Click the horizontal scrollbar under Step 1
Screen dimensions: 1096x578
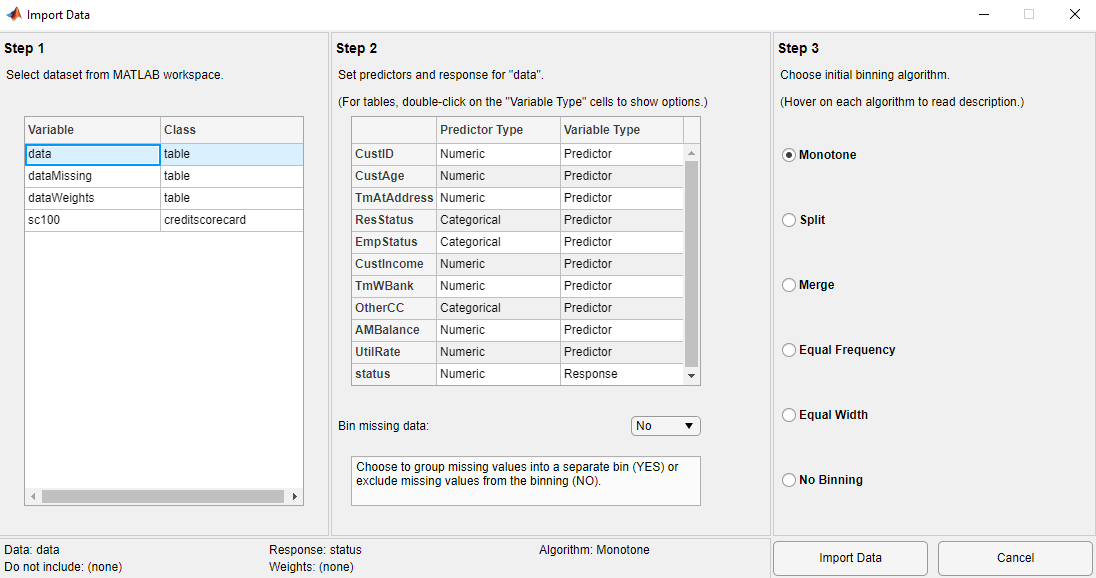(162, 495)
